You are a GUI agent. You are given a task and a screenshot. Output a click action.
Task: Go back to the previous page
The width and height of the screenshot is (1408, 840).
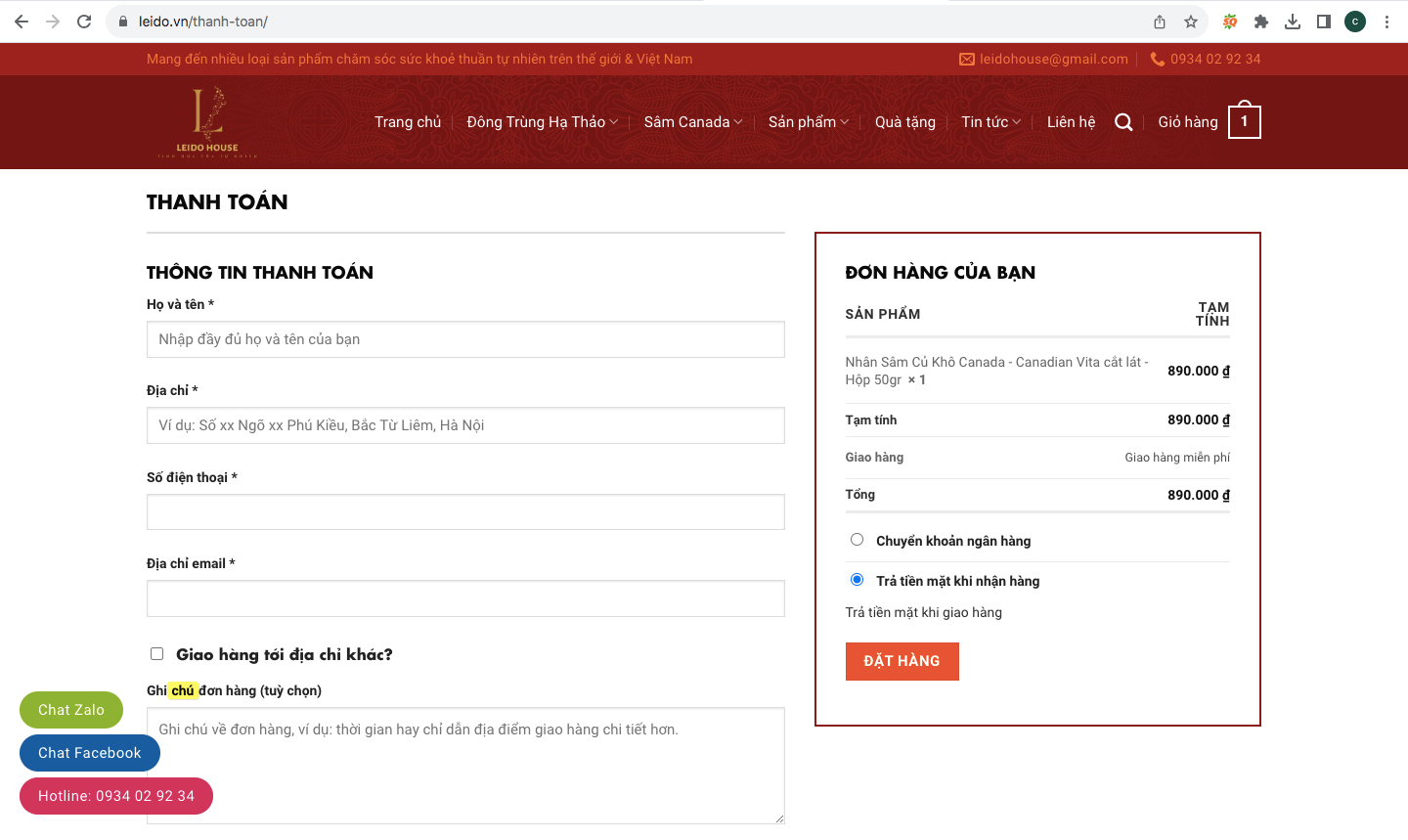coord(22,22)
